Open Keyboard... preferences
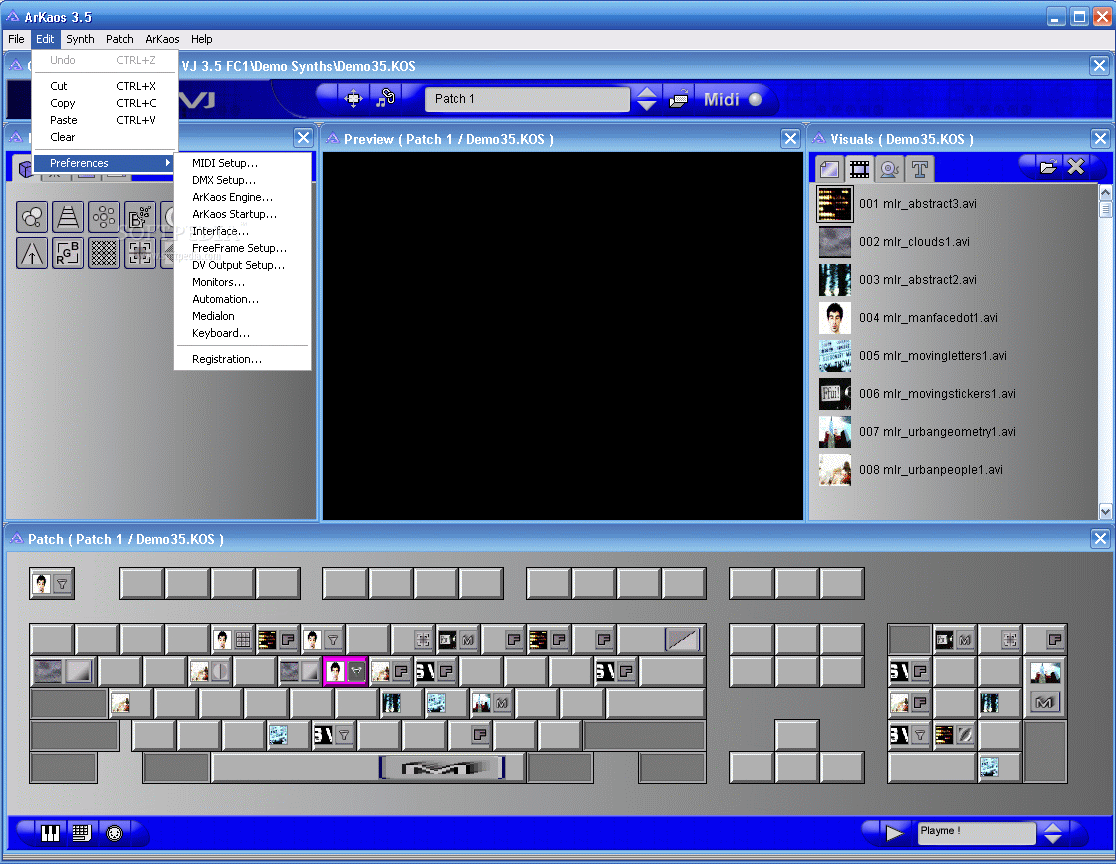Viewport: 1116px width, 864px height. tap(243, 333)
